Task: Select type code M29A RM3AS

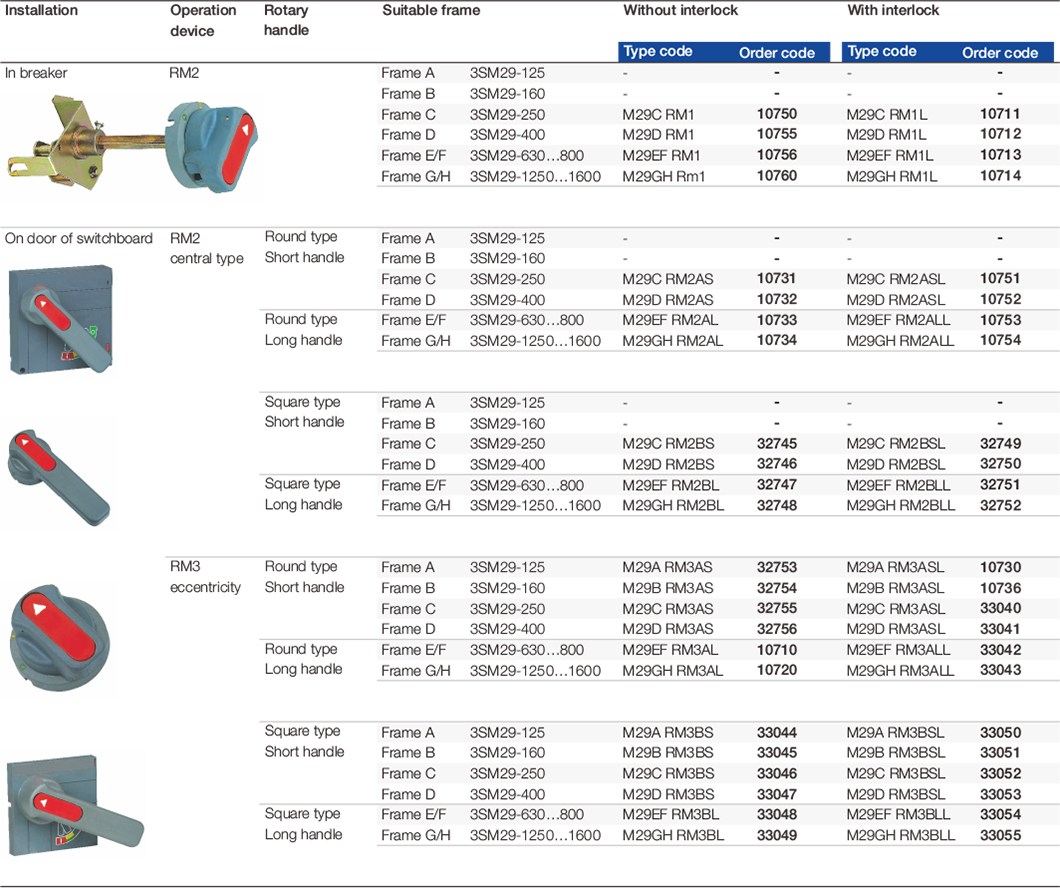Action: pos(667,567)
